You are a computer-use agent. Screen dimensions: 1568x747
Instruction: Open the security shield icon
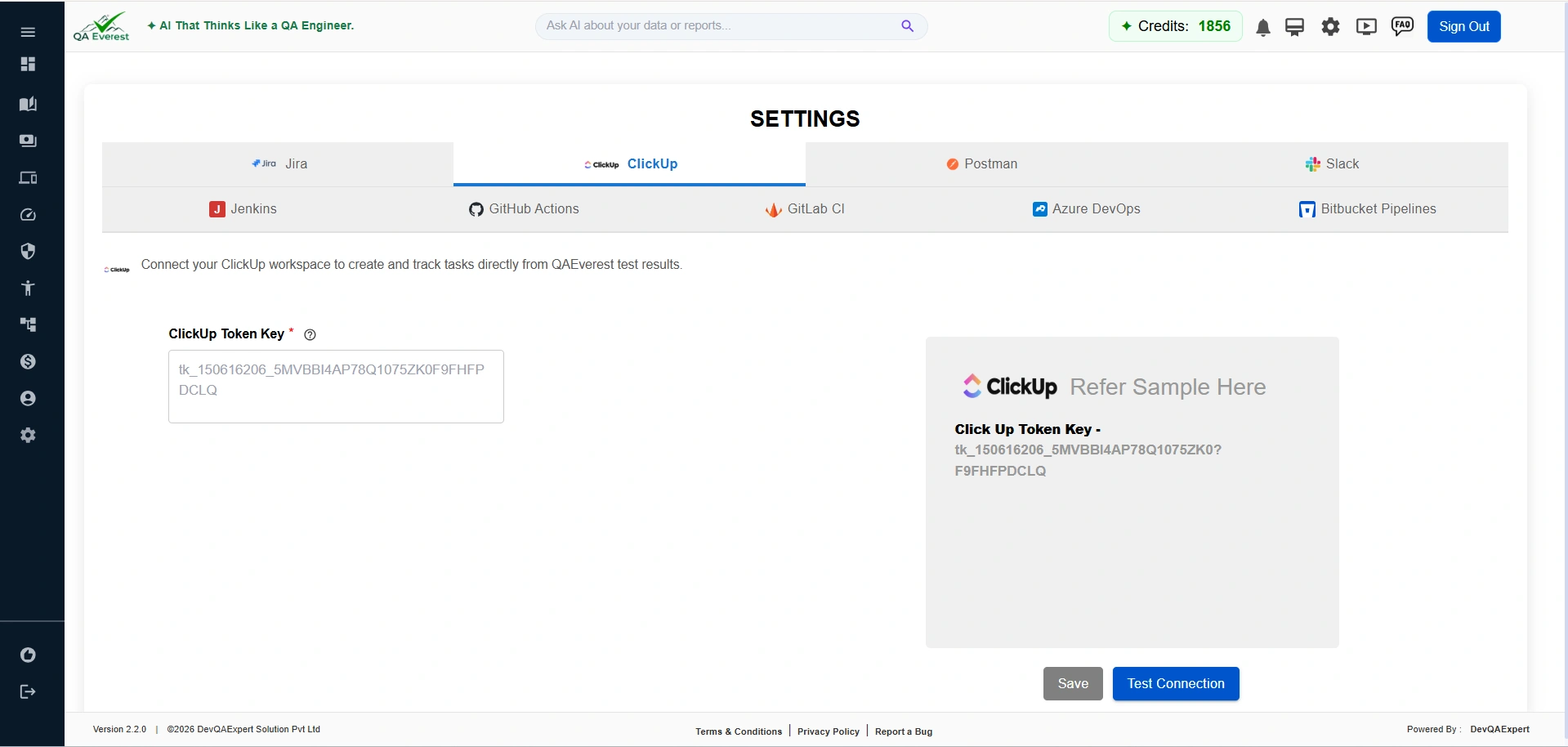coord(28,251)
